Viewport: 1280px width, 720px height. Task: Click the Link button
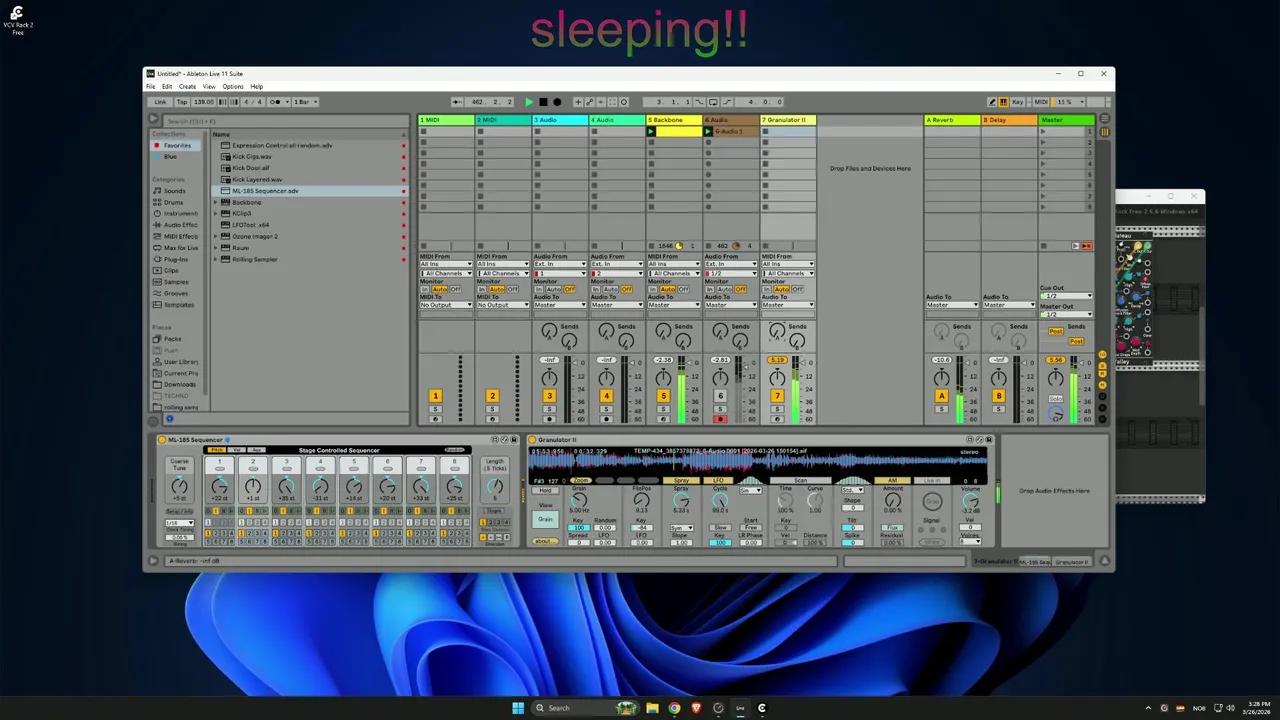tap(160, 102)
